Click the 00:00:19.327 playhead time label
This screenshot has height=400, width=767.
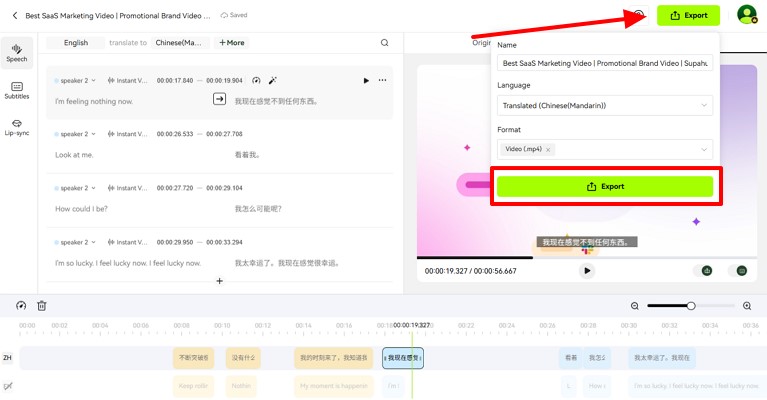coord(411,325)
